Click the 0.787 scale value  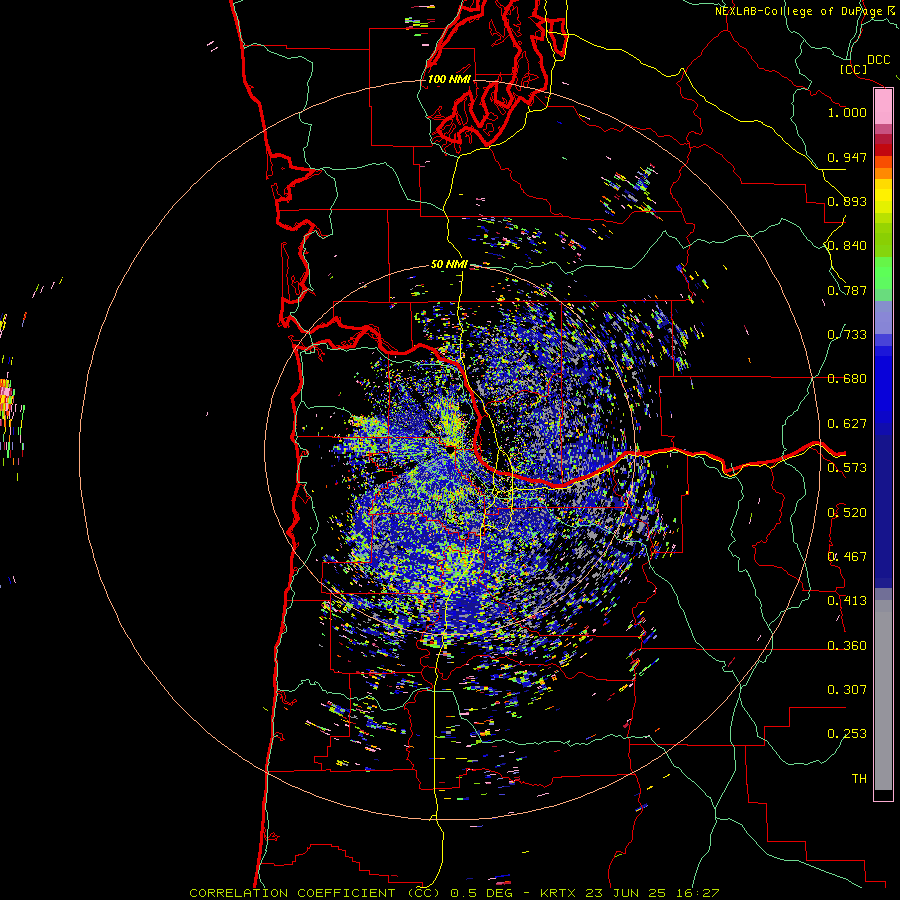[x=847, y=290]
